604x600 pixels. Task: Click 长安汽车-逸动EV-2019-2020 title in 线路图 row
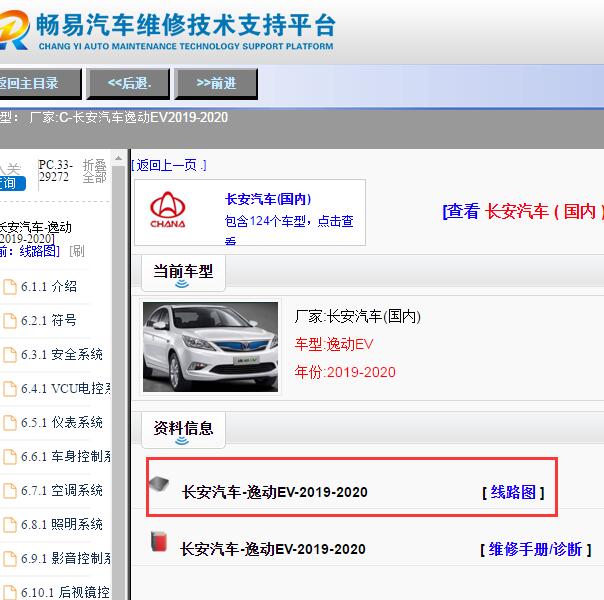pos(274,492)
